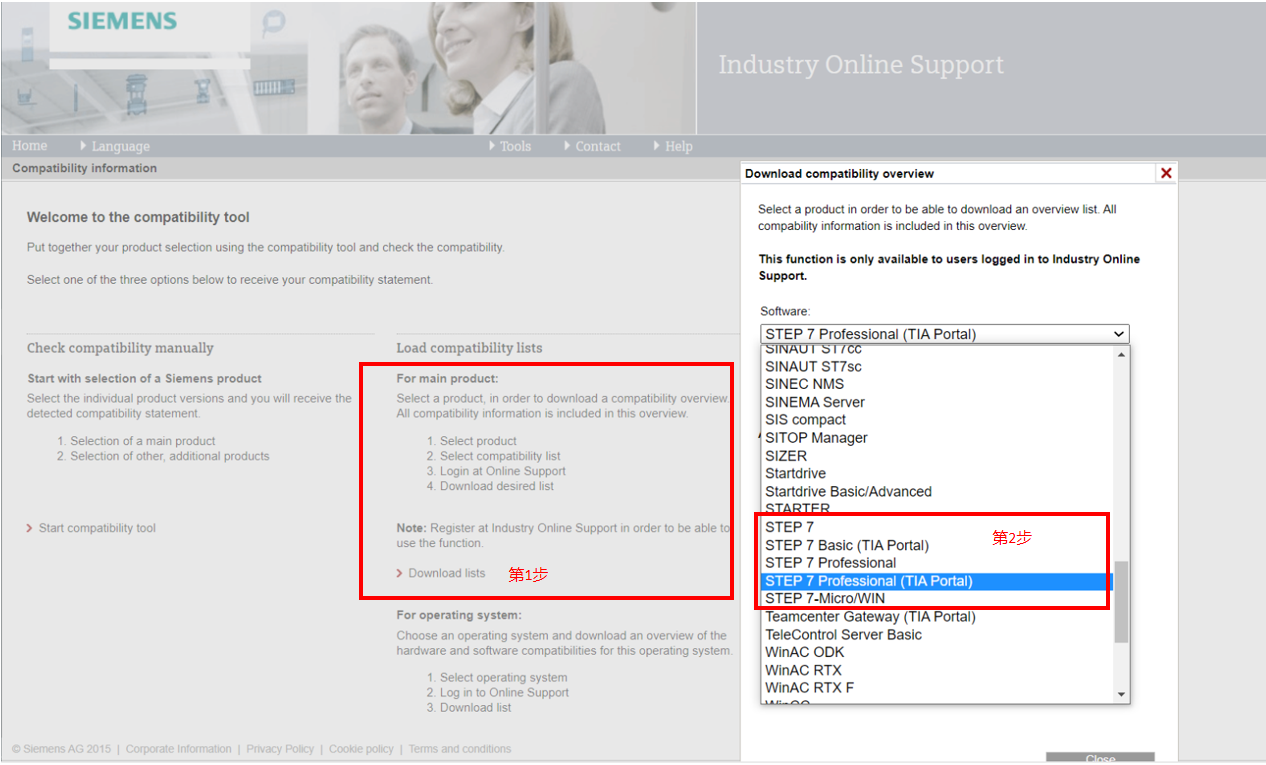Select STEP 7 Basic (TIA Portal) option
Image resolution: width=1266 pixels, height=765 pixels.
click(937, 545)
